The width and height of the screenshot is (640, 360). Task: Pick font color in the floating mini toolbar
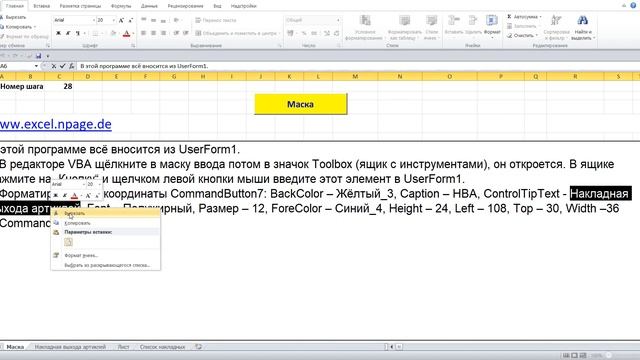[x=75, y=196]
